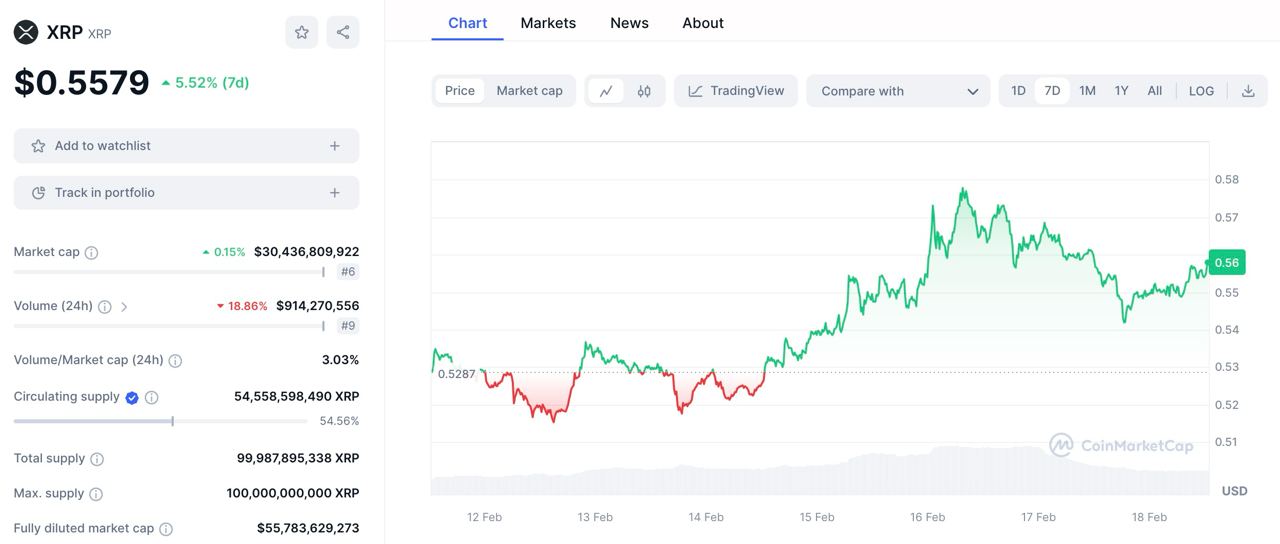This screenshot has width=1280, height=544.
Task: Click Track in portfolio button
Action: click(186, 193)
